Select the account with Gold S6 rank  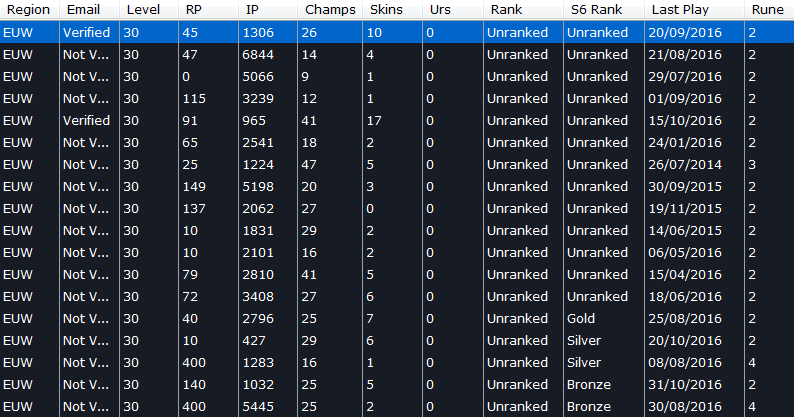397,319
